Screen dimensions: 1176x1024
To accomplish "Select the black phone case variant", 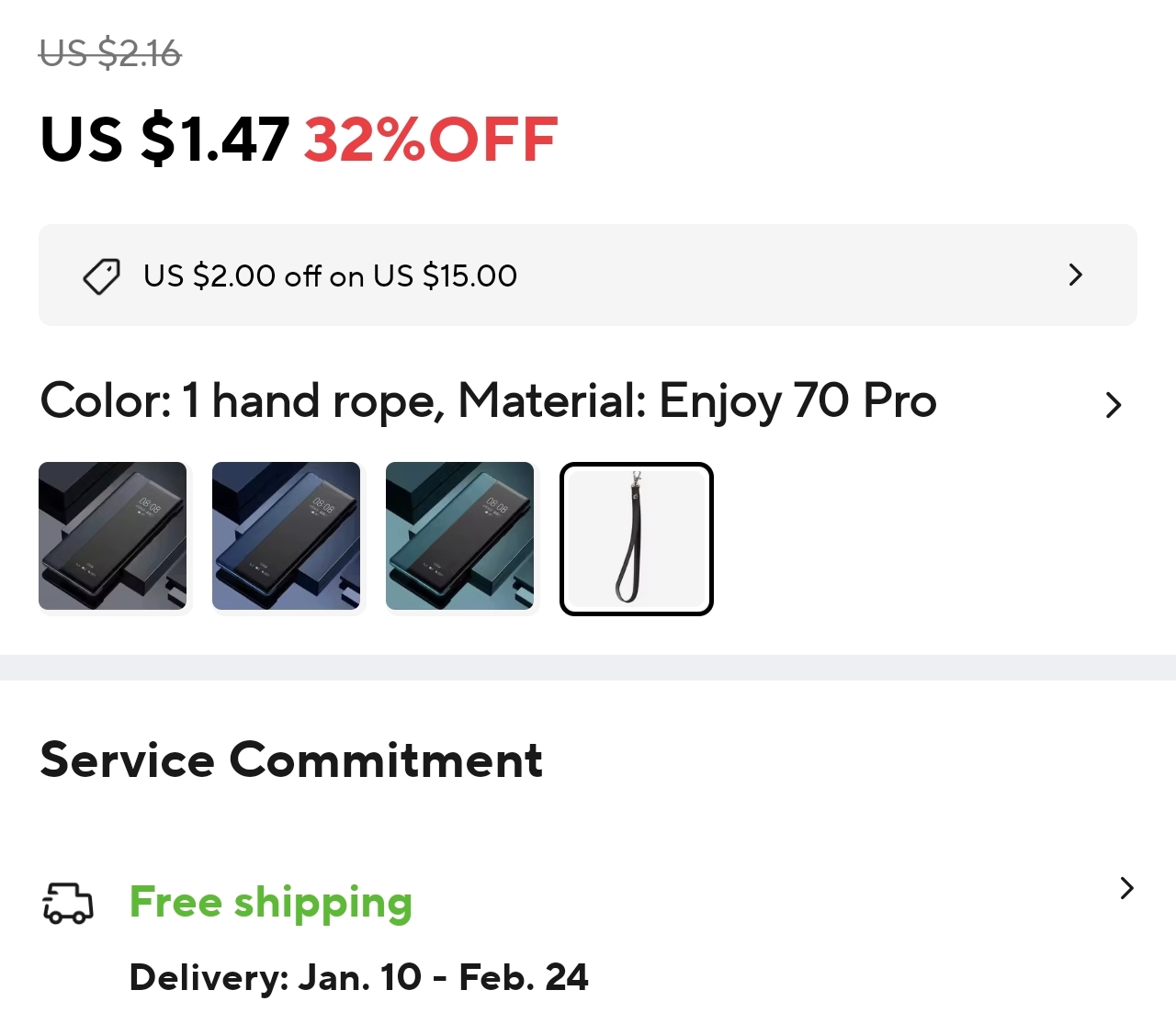I will coord(112,535).
